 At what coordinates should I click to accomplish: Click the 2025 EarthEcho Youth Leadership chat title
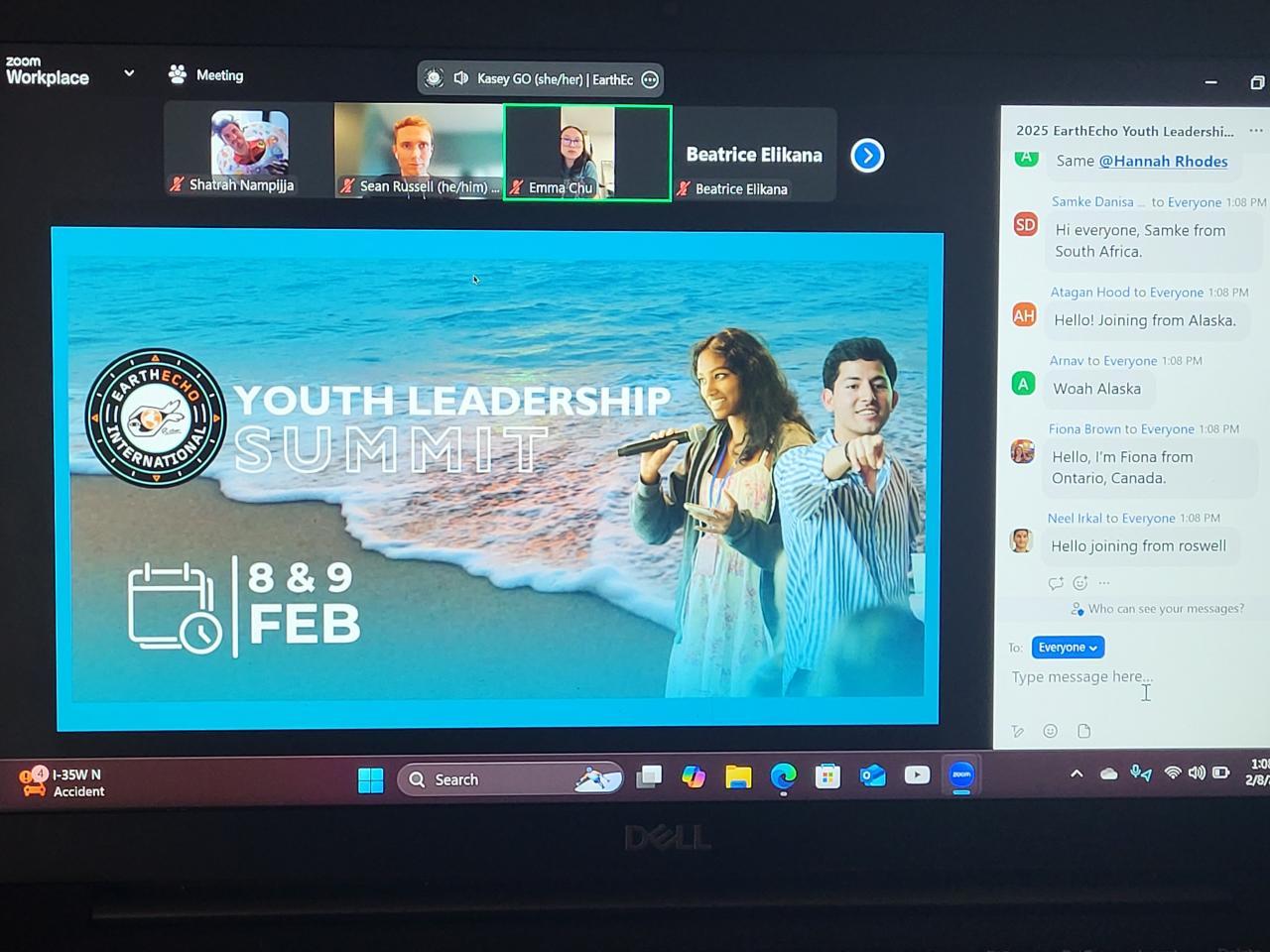click(1125, 131)
